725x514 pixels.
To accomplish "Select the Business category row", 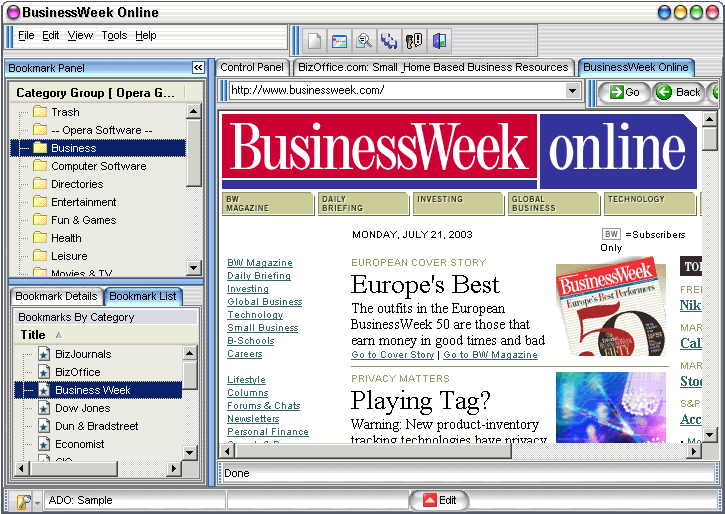I will click(98, 148).
